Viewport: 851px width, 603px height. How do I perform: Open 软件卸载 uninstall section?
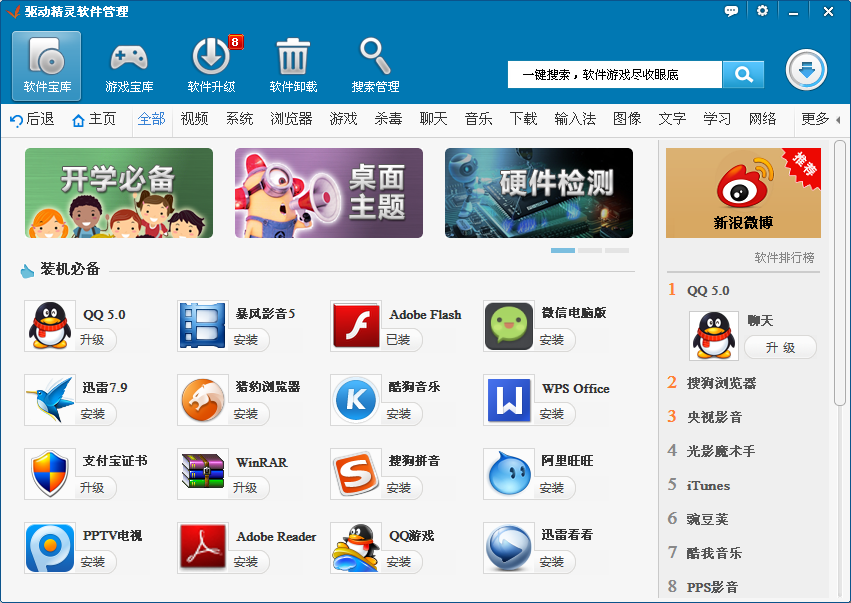[293, 66]
